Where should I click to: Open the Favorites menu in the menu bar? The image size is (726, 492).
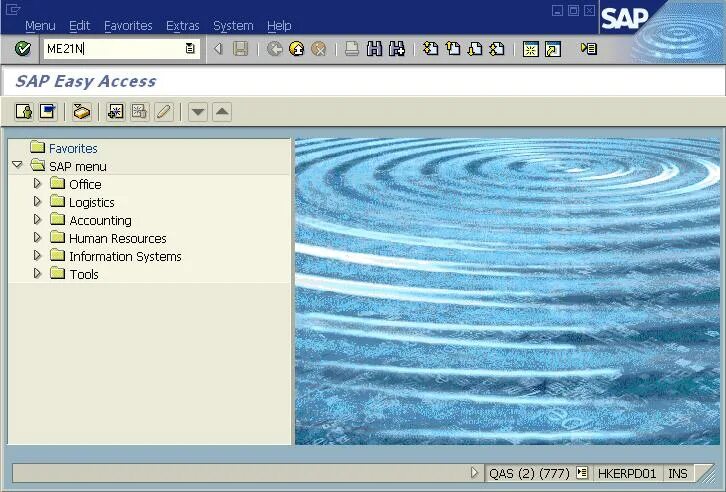(x=128, y=25)
